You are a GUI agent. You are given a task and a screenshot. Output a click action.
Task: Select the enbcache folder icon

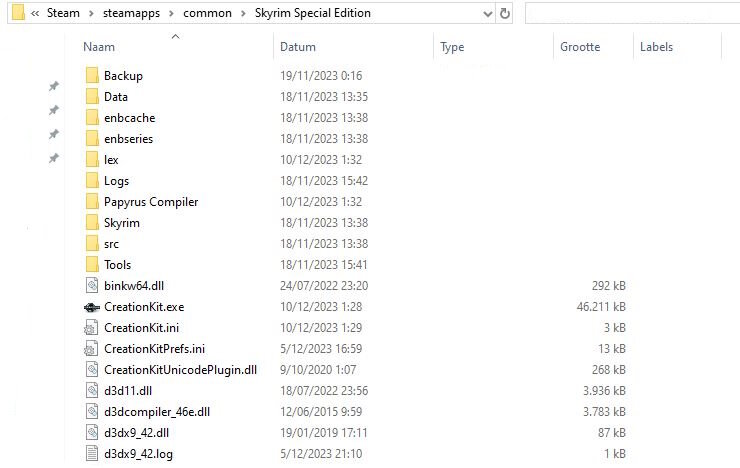92,117
